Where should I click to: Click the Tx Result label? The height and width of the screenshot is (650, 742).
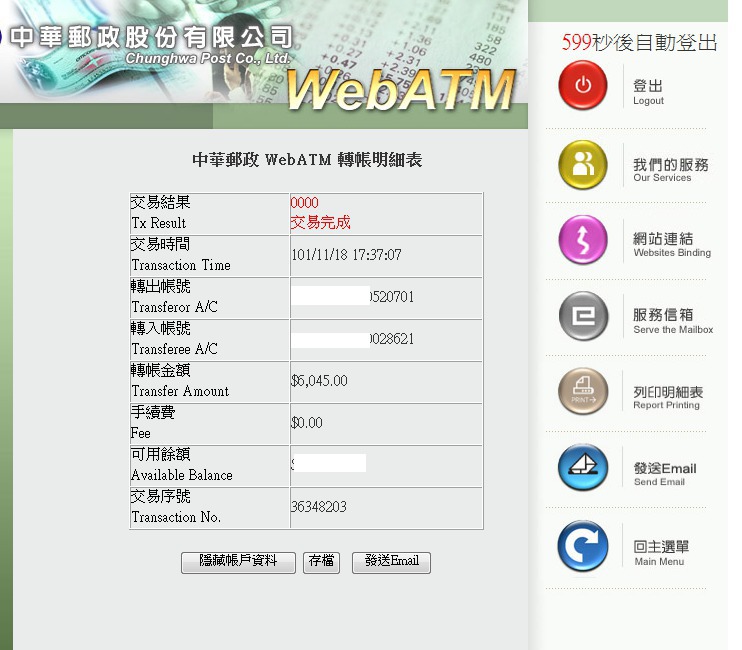pos(159,223)
